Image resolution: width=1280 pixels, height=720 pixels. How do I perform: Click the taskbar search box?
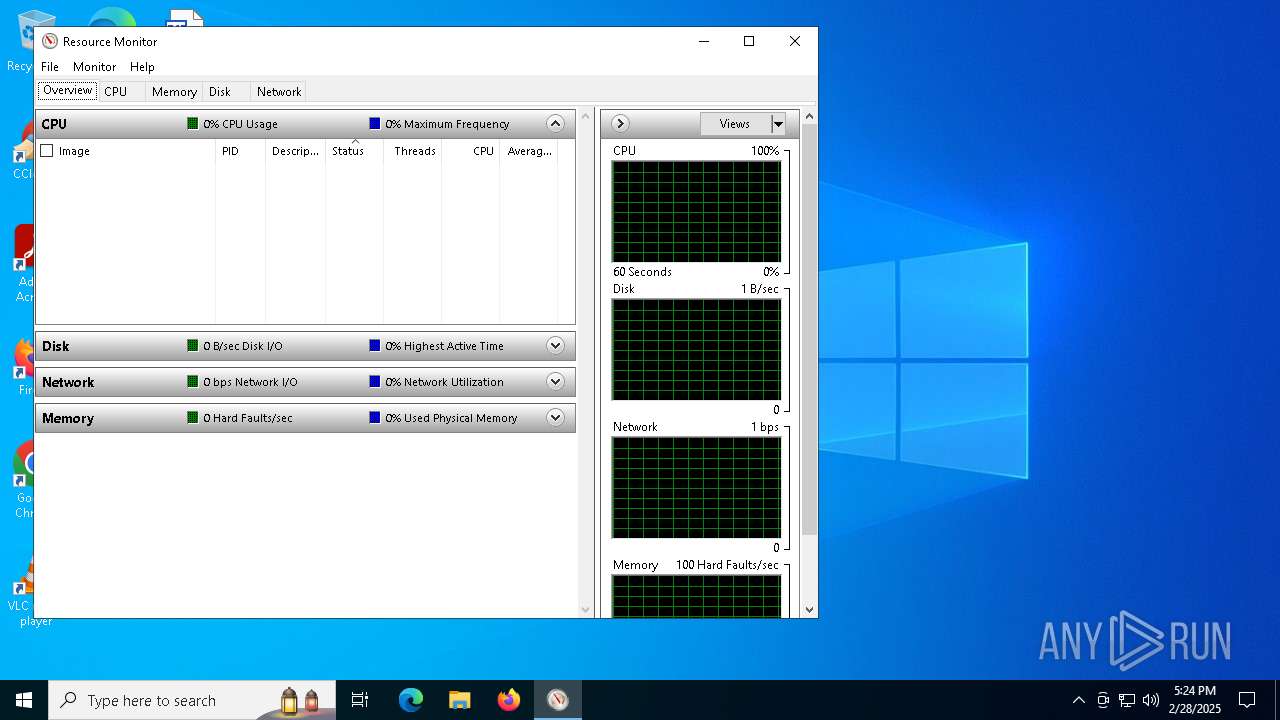(190, 700)
